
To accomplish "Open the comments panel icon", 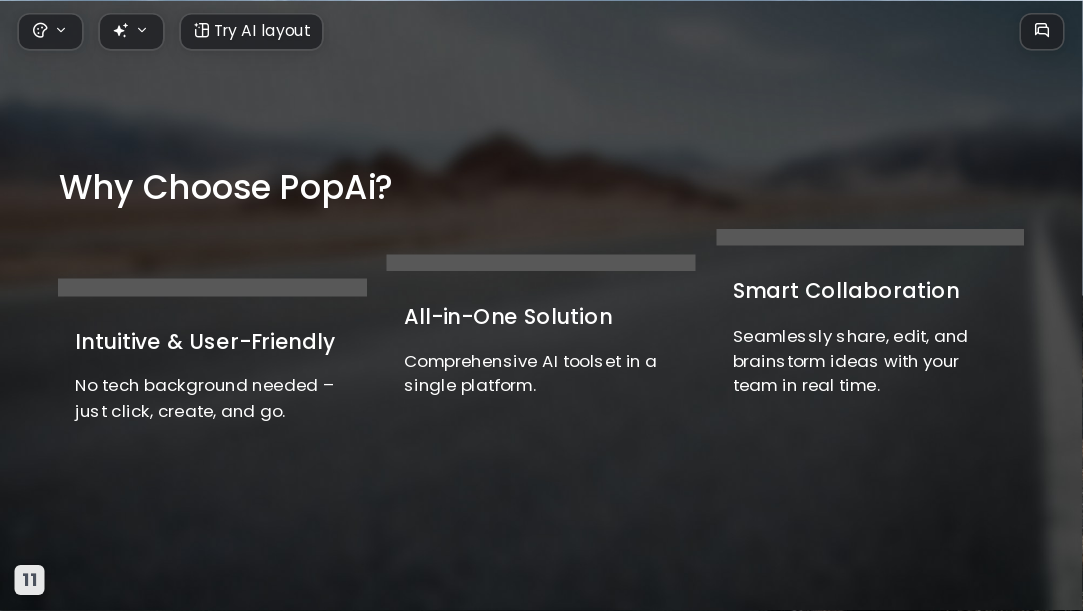I will (x=1042, y=31).
